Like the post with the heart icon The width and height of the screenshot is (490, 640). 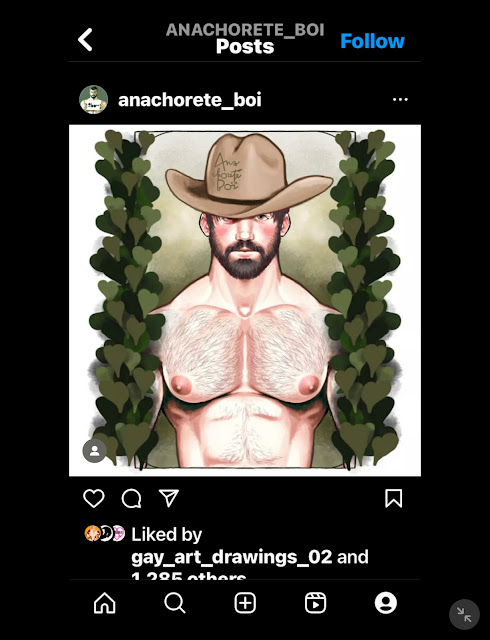click(94, 498)
